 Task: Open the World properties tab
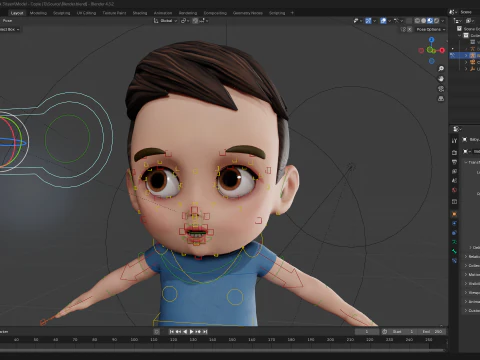(x=454, y=190)
